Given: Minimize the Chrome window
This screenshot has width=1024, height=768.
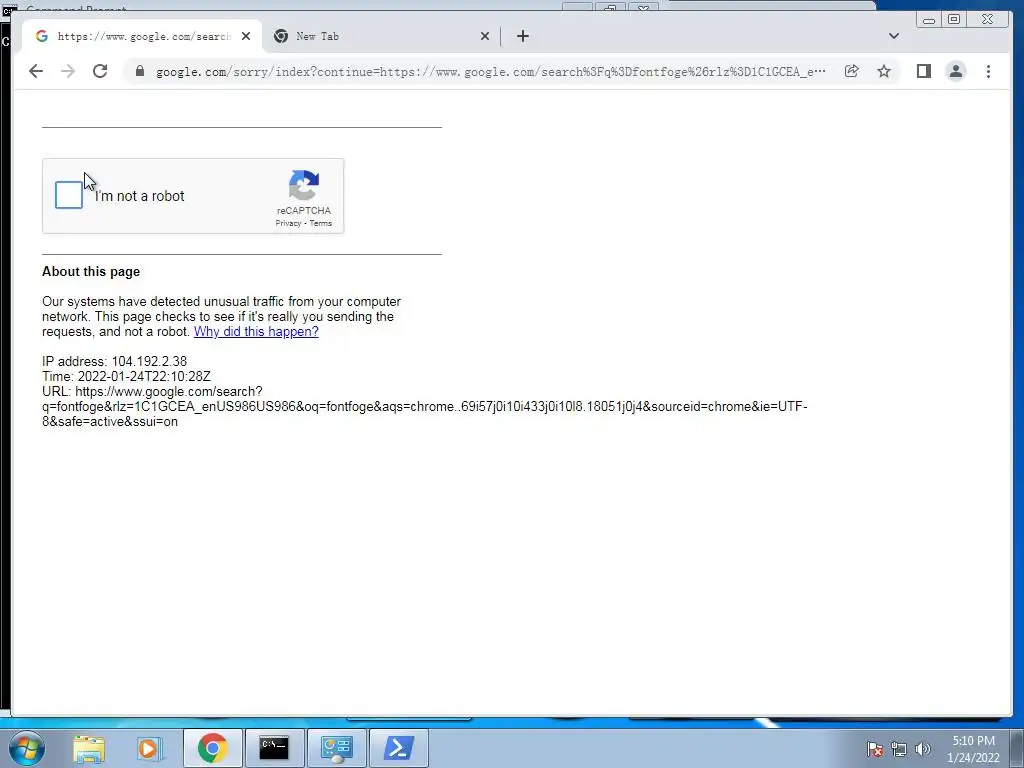Looking at the screenshot, I should (x=929, y=20).
